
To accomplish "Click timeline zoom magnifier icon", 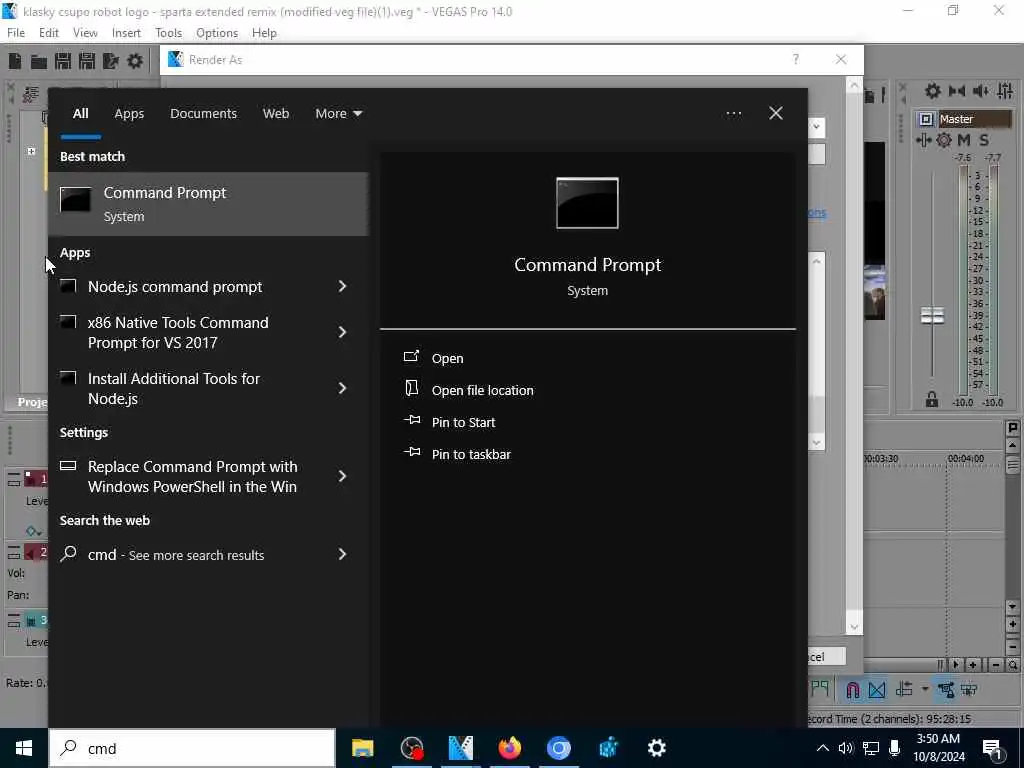I will [x=1012, y=665].
